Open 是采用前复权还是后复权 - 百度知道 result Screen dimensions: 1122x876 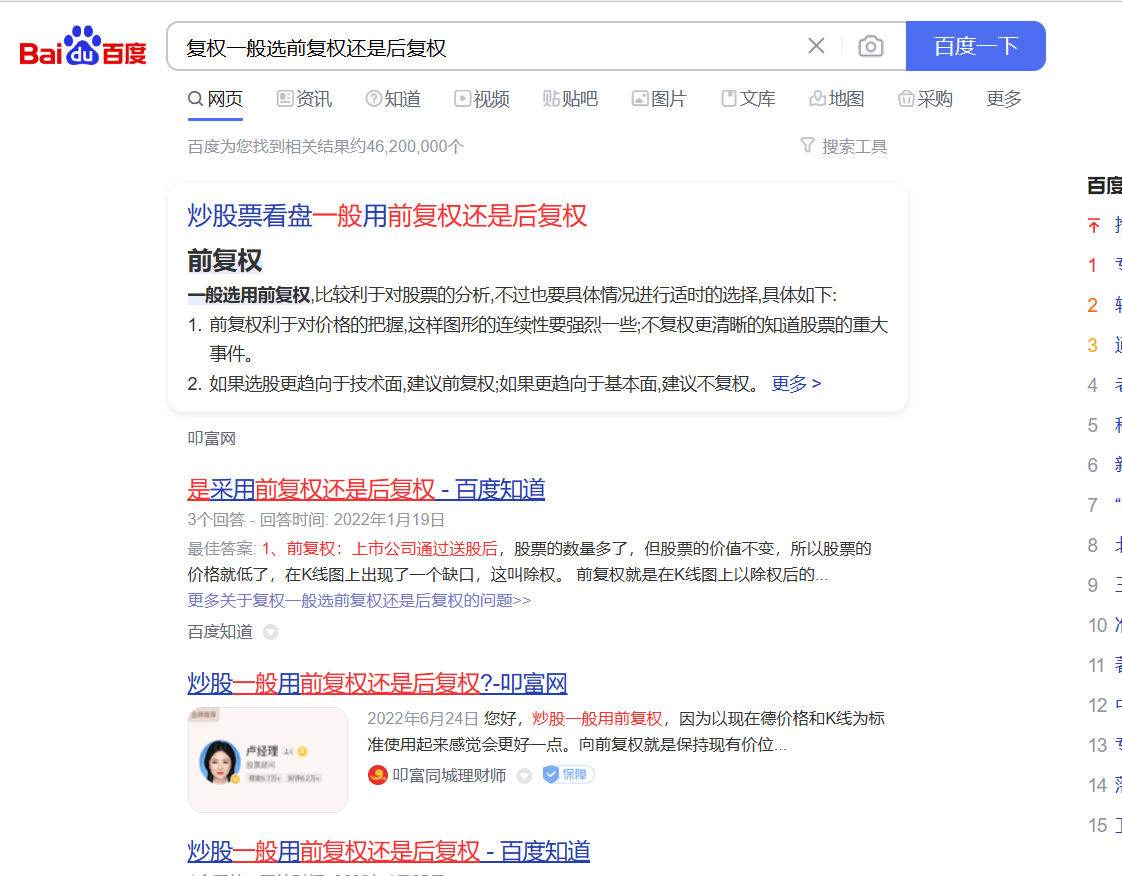366,490
